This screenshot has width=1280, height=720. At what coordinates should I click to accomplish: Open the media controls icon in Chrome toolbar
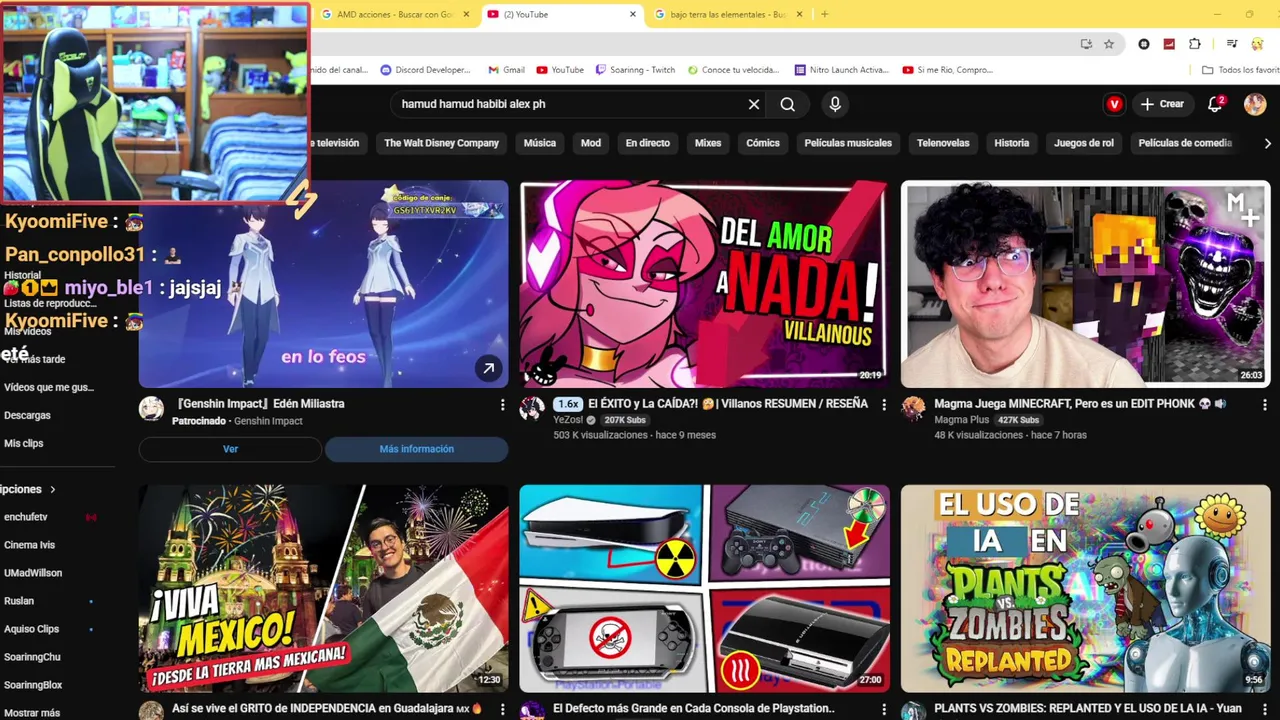1232,44
